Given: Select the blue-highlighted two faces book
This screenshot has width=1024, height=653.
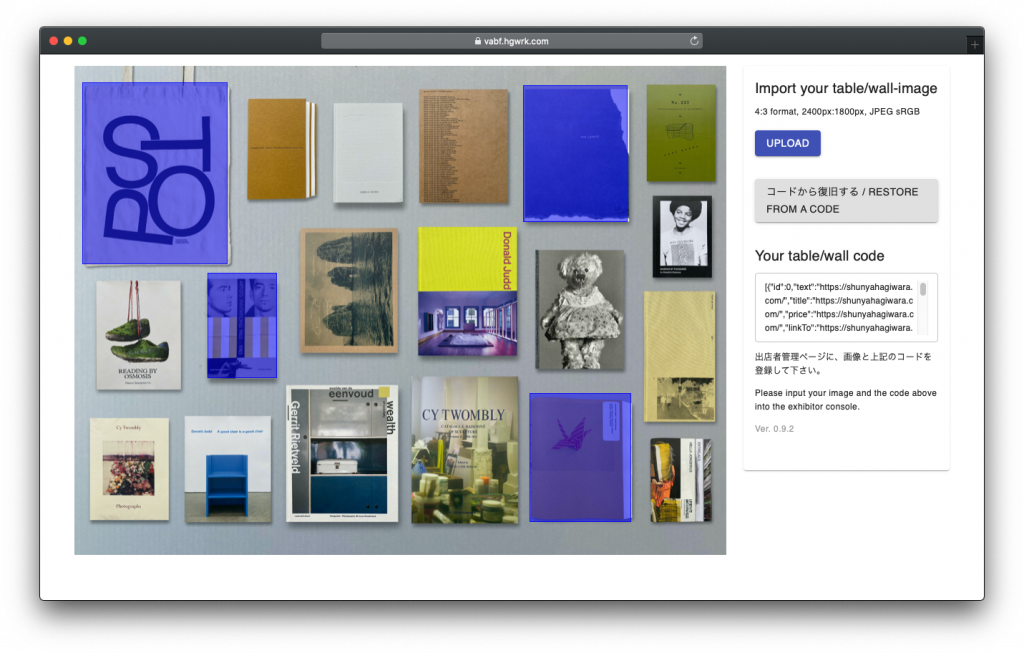Looking at the screenshot, I should tap(242, 325).
